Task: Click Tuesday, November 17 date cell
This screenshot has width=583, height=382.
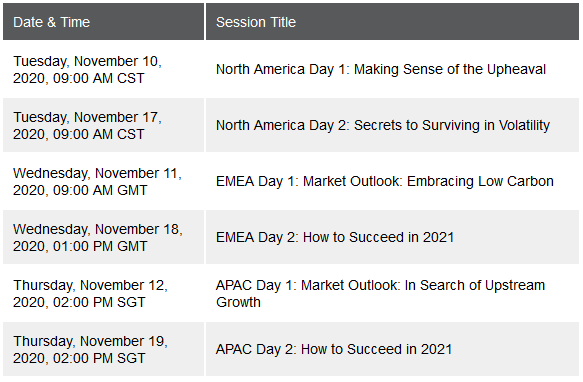Action: [103, 125]
